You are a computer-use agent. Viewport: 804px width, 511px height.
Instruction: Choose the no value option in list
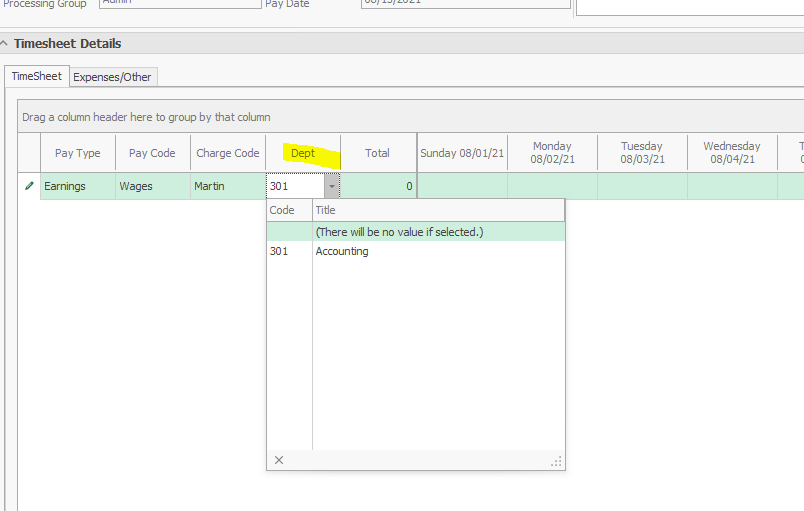(399, 231)
